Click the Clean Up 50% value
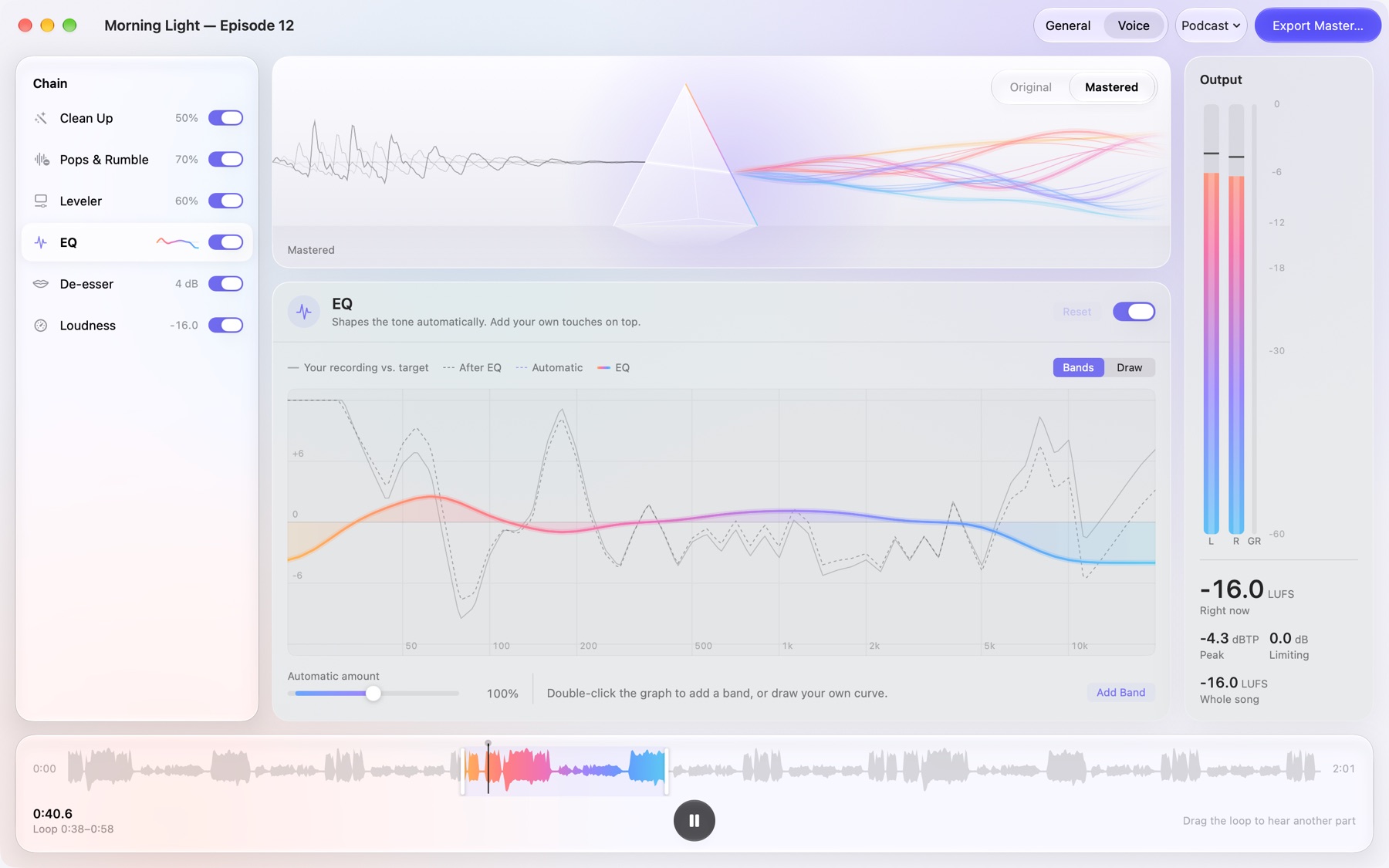 [186, 118]
